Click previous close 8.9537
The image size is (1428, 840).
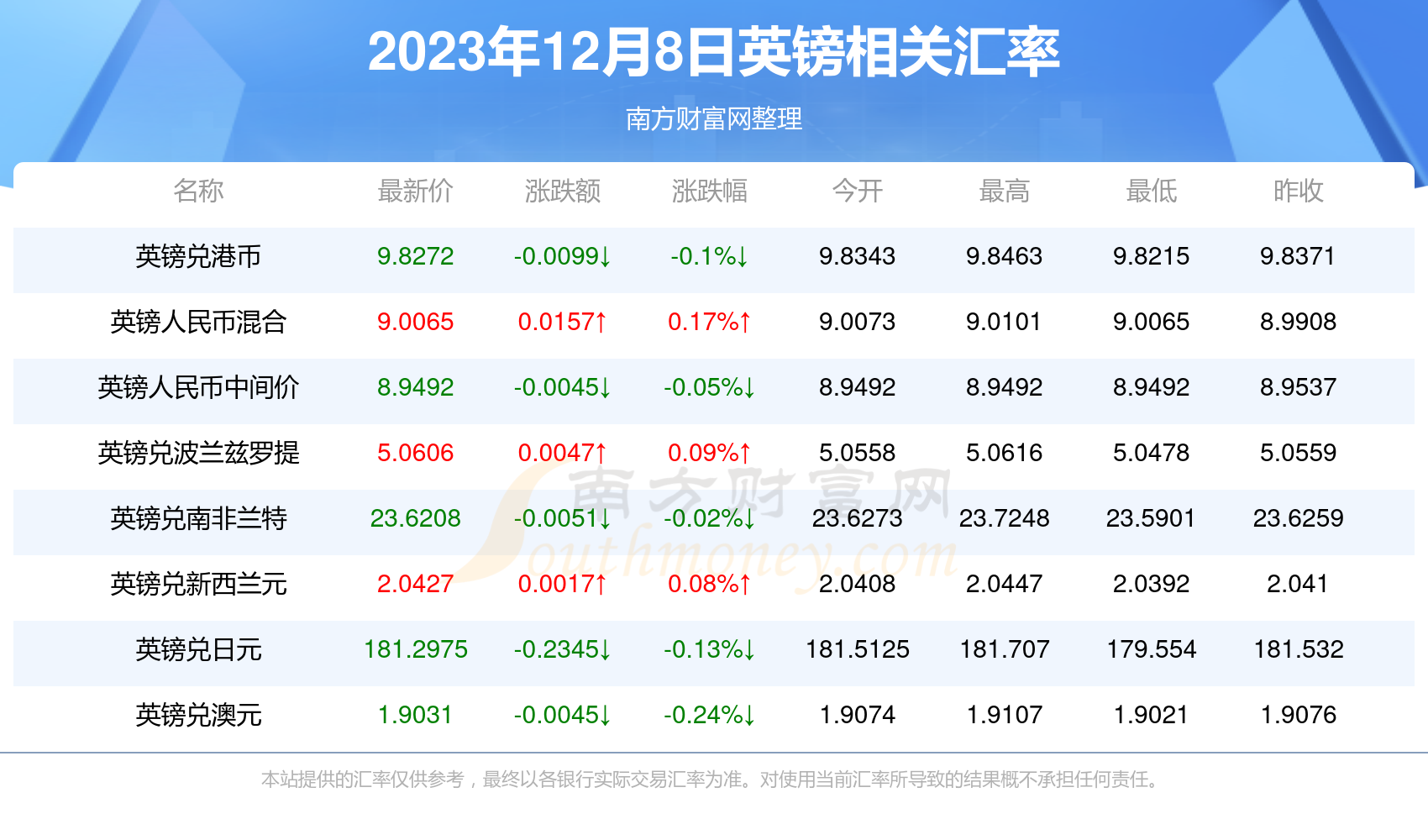pyautogui.click(x=1298, y=387)
